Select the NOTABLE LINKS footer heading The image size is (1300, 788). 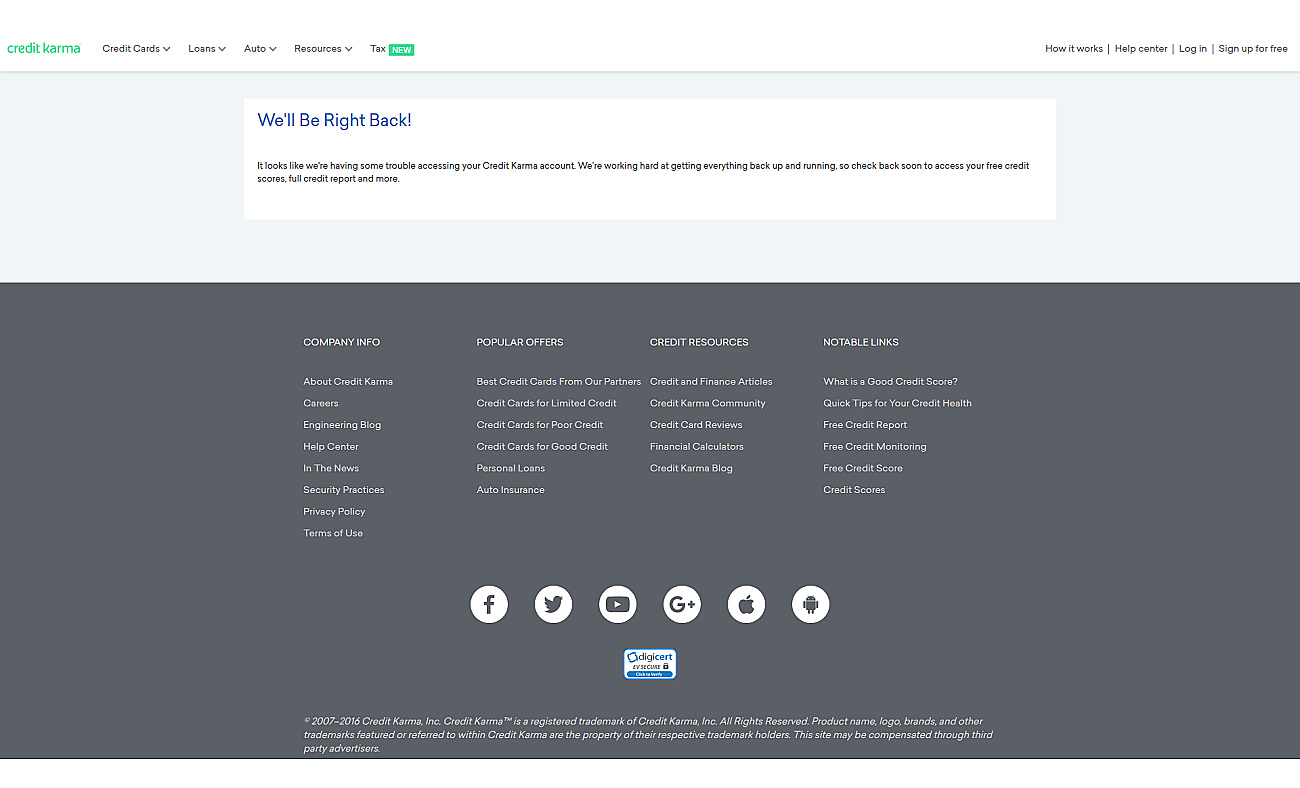pos(861,342)
